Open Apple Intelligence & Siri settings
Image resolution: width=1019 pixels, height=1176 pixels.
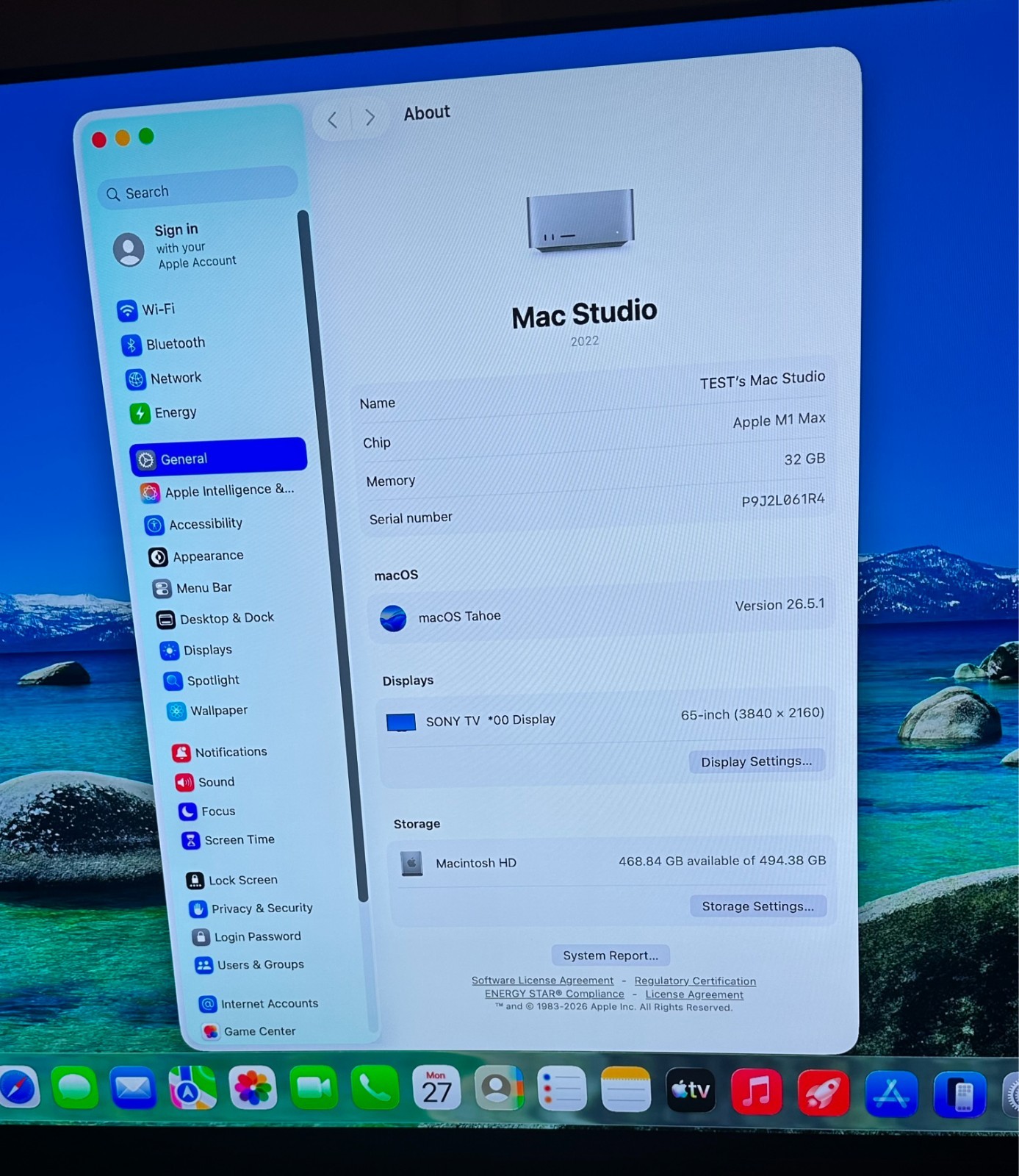(217, 490)
